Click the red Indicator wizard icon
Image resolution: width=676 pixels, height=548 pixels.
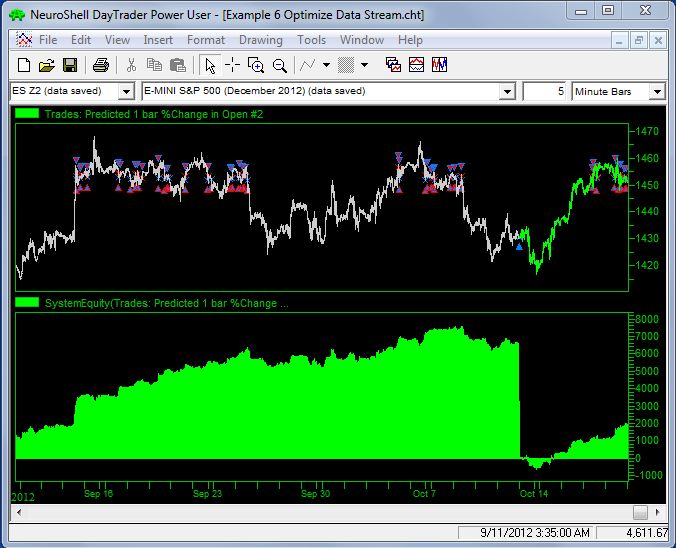pos(416,65)
